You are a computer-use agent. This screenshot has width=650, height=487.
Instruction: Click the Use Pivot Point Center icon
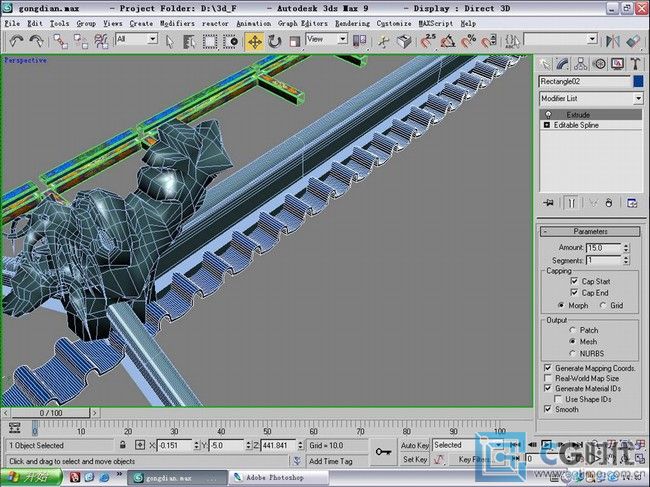(359, 41)
